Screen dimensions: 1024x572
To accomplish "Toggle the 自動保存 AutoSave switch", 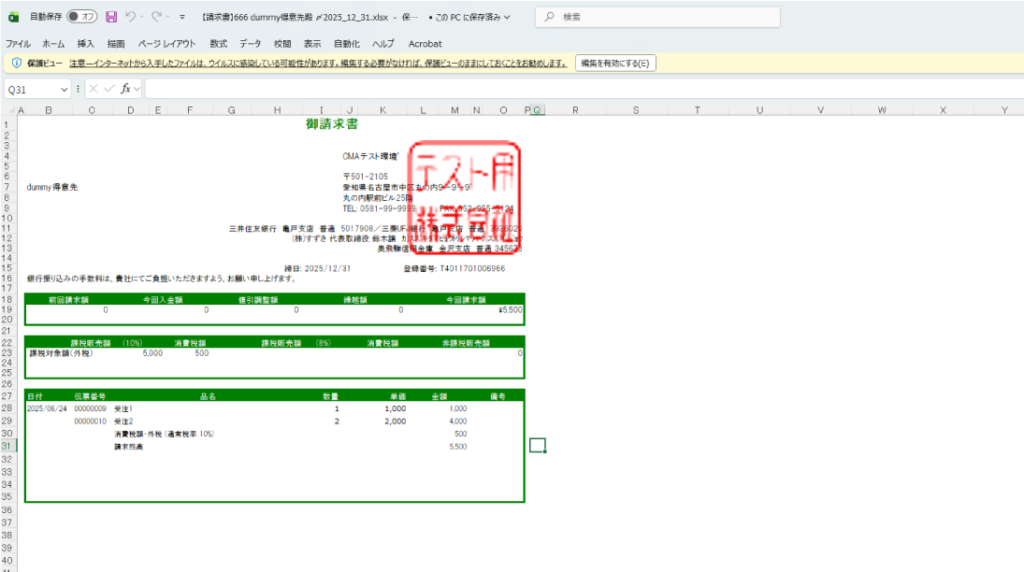I will tap(82, 17).
